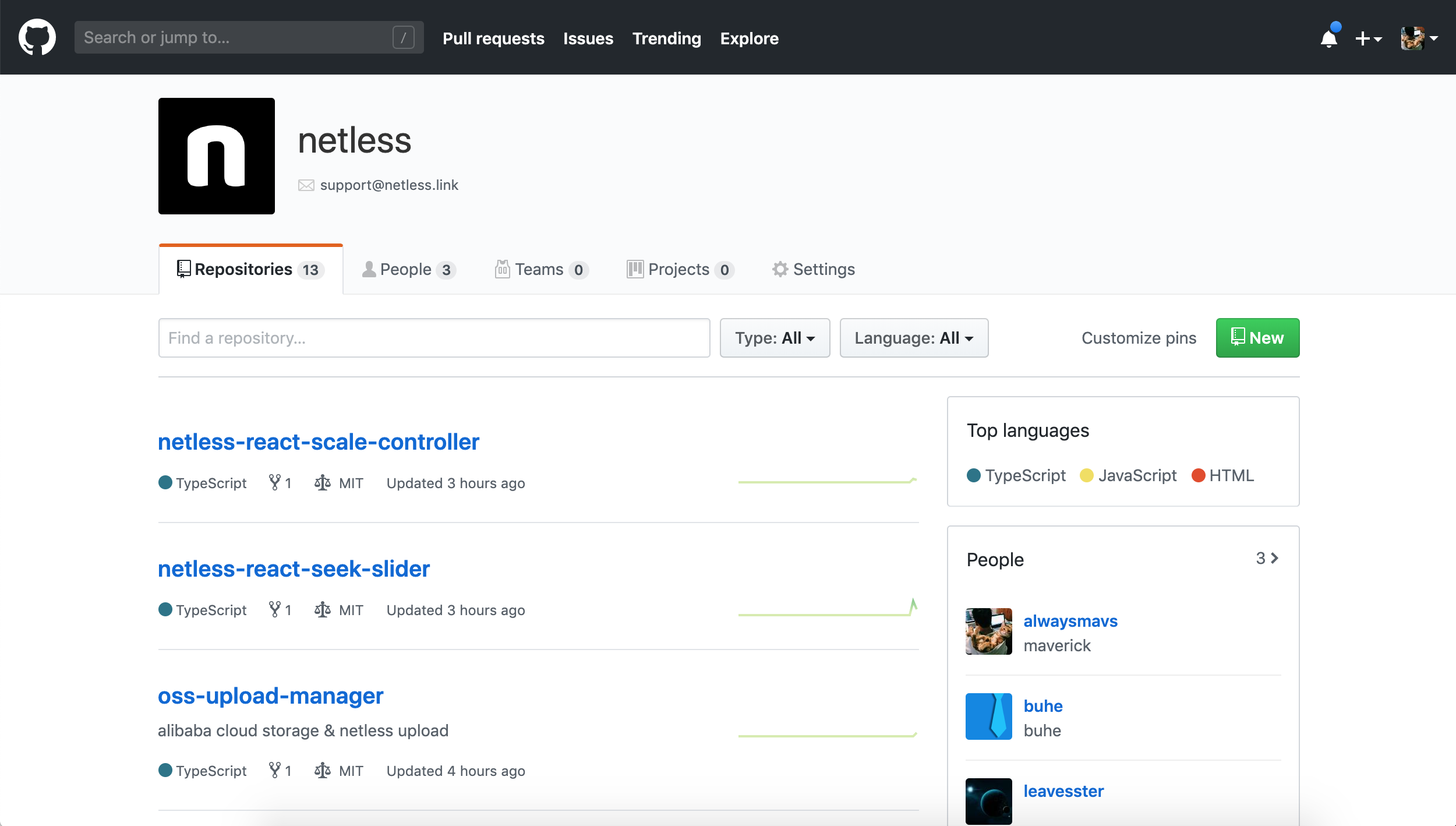Click the notifications bell icon
Viewport: 1456px width, 826px height.
[x=1329, y=38]
